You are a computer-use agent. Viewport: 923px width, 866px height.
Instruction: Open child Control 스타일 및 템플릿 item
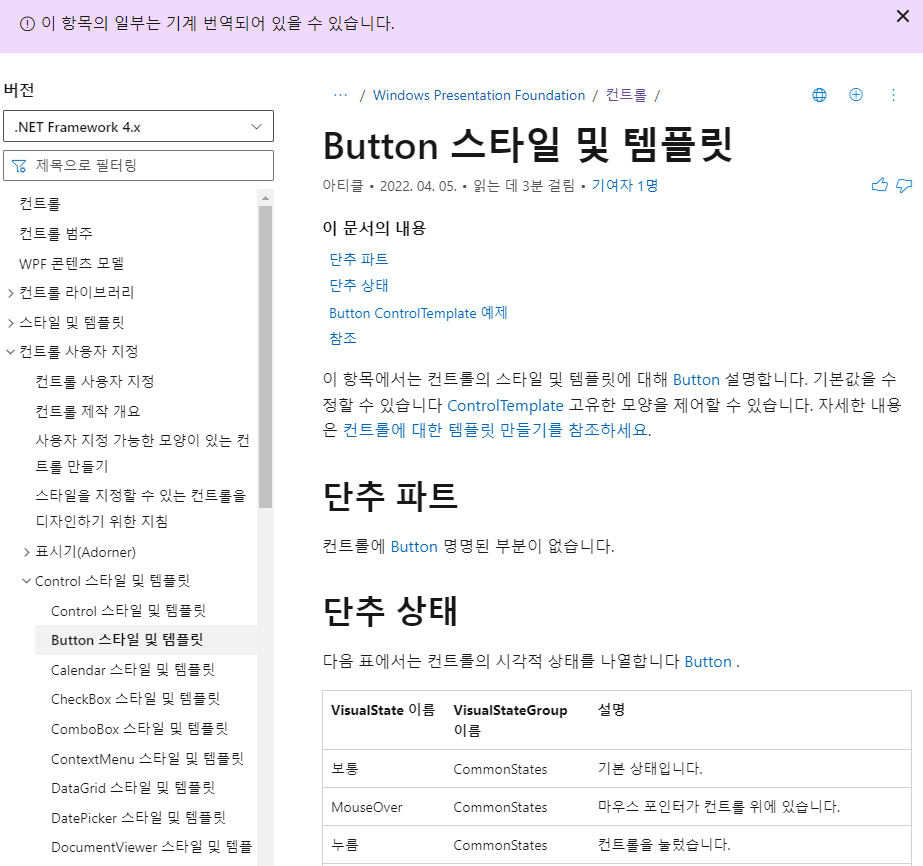click(128, 611)
